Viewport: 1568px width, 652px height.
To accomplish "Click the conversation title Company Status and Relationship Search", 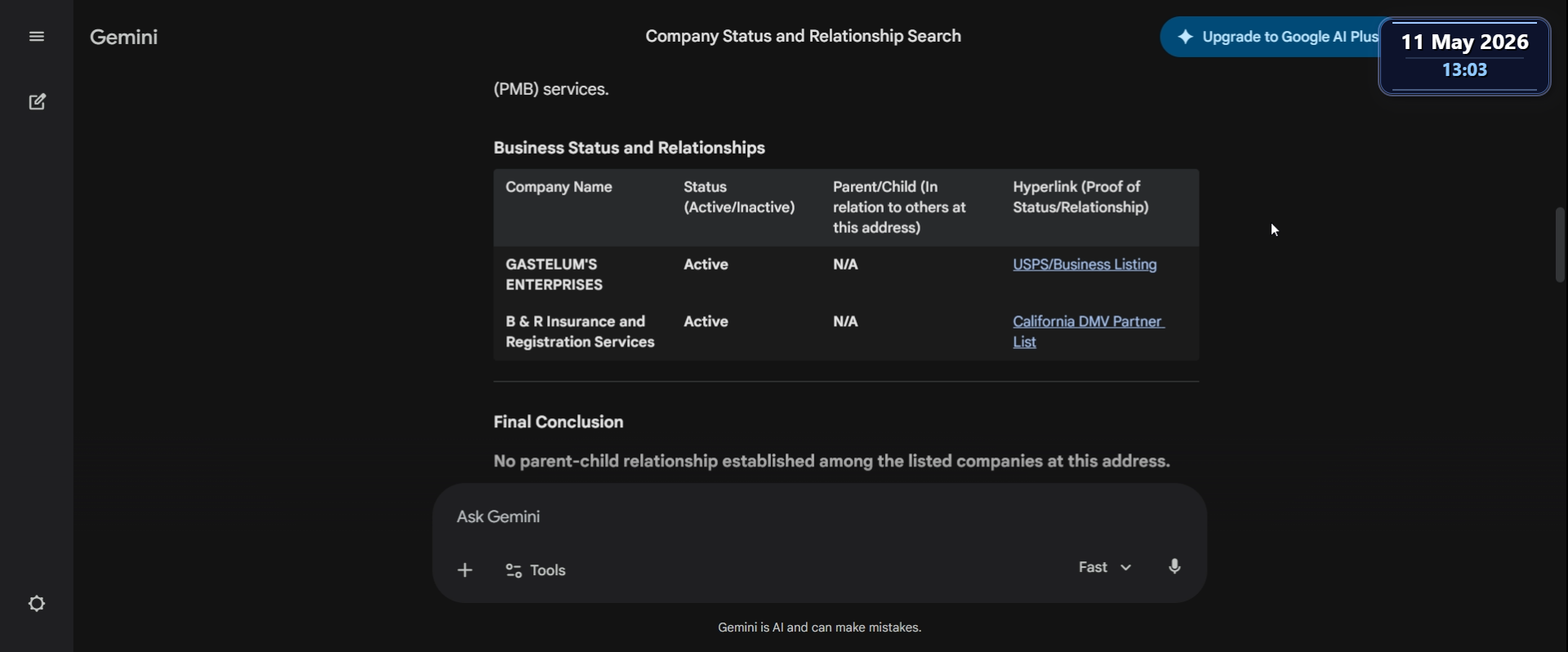I will (x=803, y=37).
